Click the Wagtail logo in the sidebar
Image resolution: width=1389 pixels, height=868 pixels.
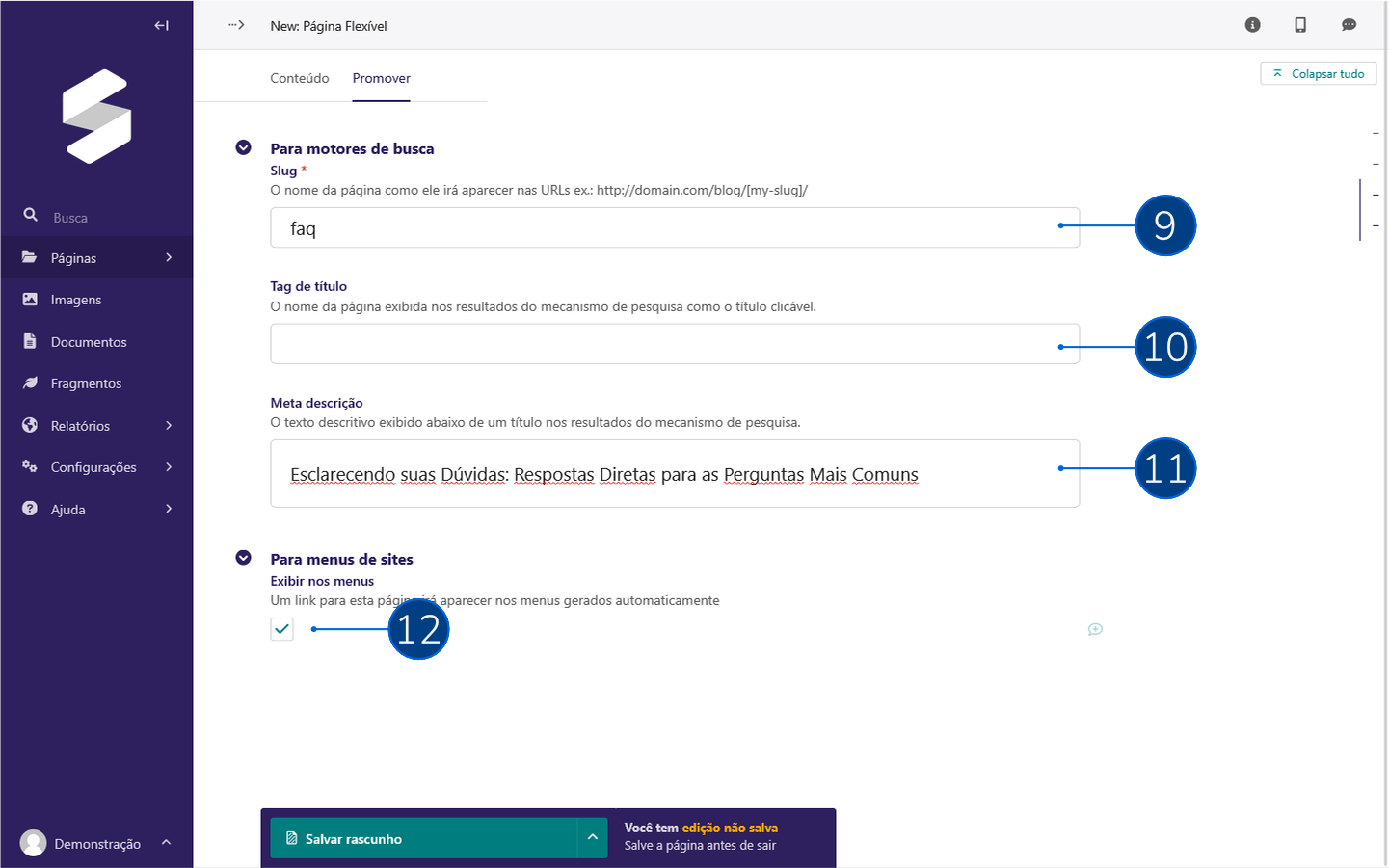[96, 117]
